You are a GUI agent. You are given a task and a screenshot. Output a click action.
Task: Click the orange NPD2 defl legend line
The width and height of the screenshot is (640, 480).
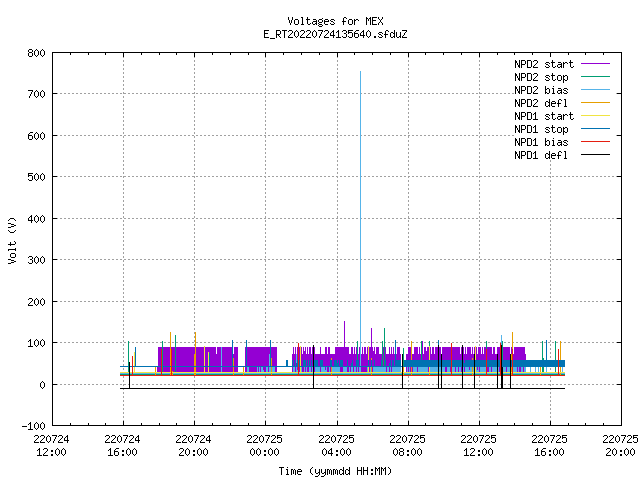coord(595,103)
